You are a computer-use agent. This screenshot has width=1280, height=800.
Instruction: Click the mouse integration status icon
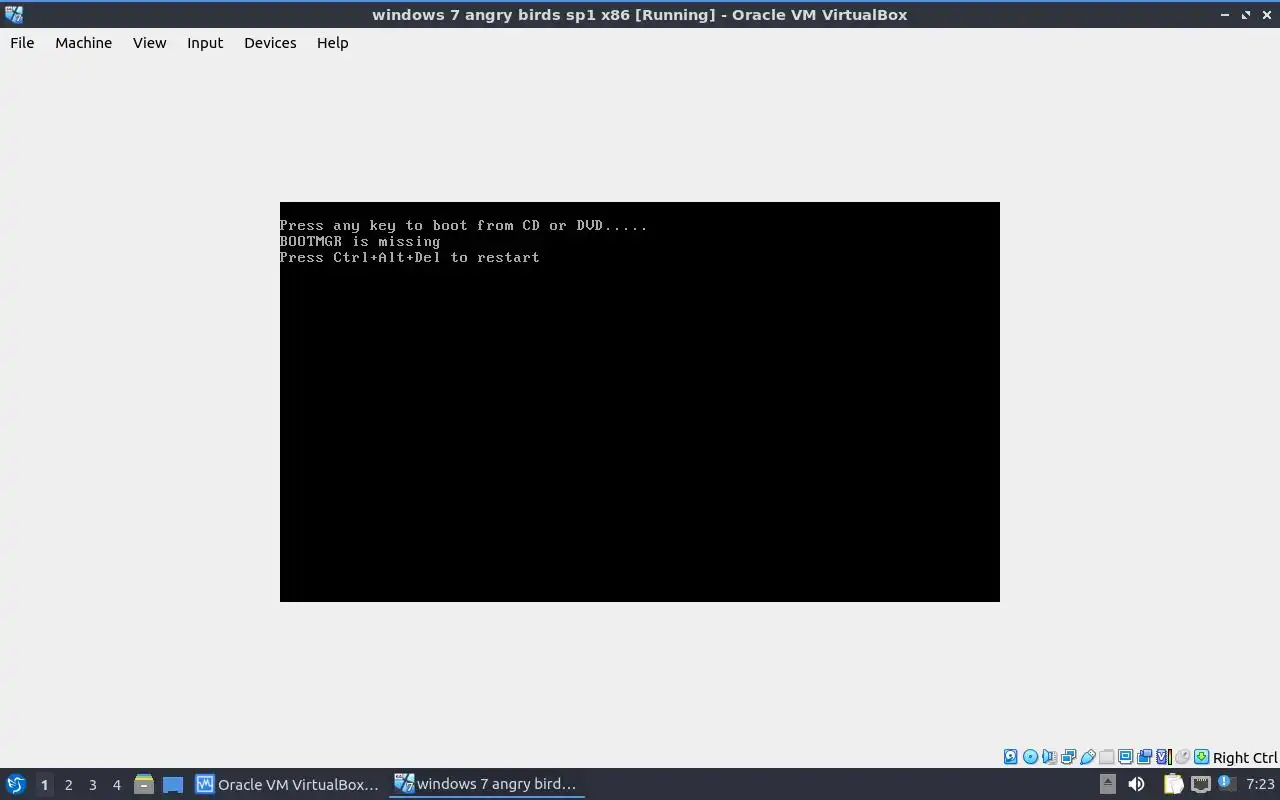[x=1182, y=757]
